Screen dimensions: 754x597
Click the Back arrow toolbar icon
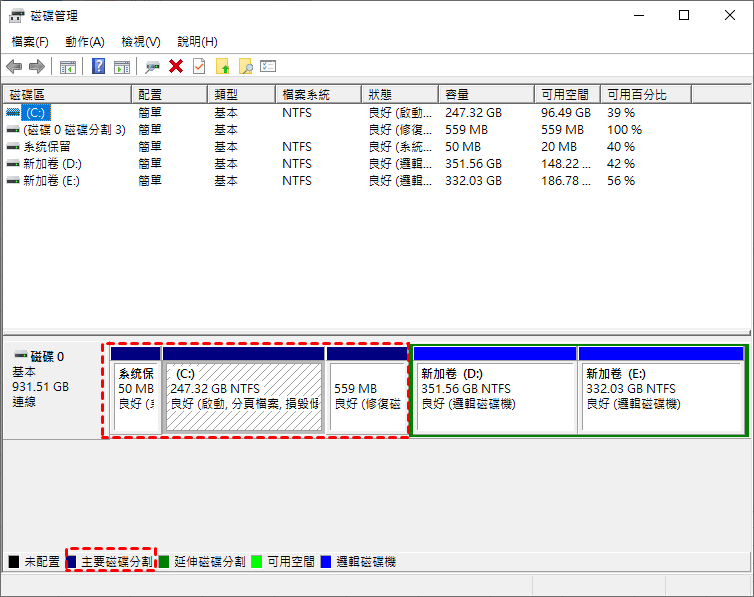[x=14, y=66]
